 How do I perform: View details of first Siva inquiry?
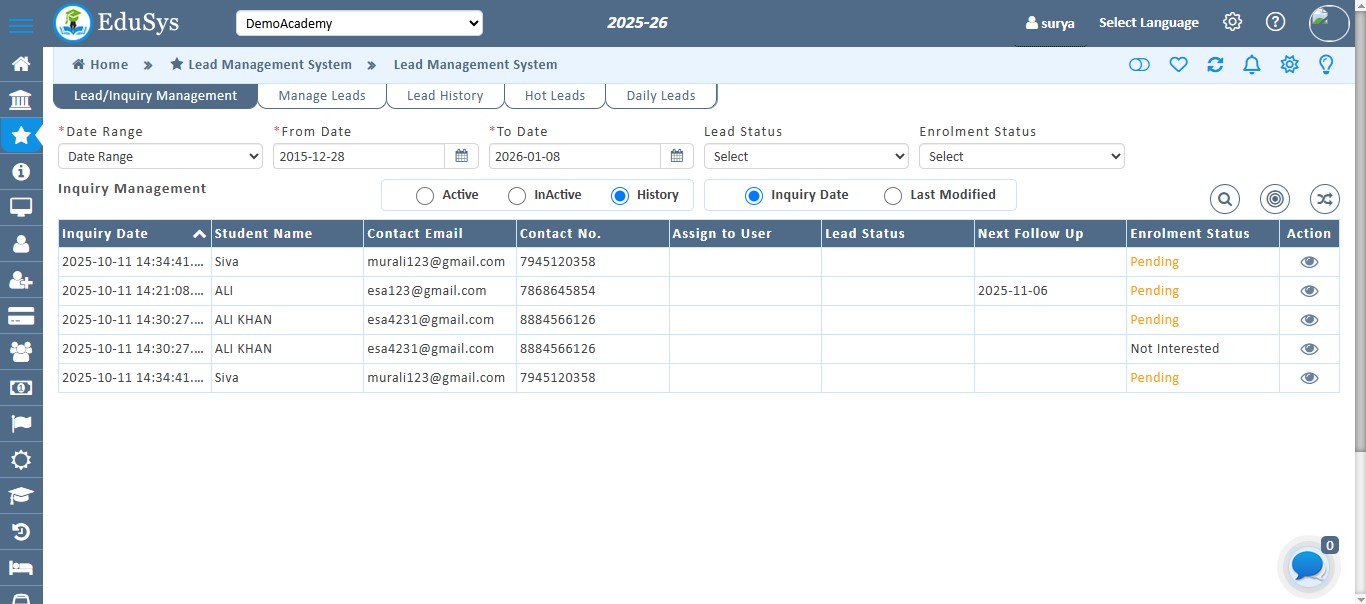pos(1308,262)
